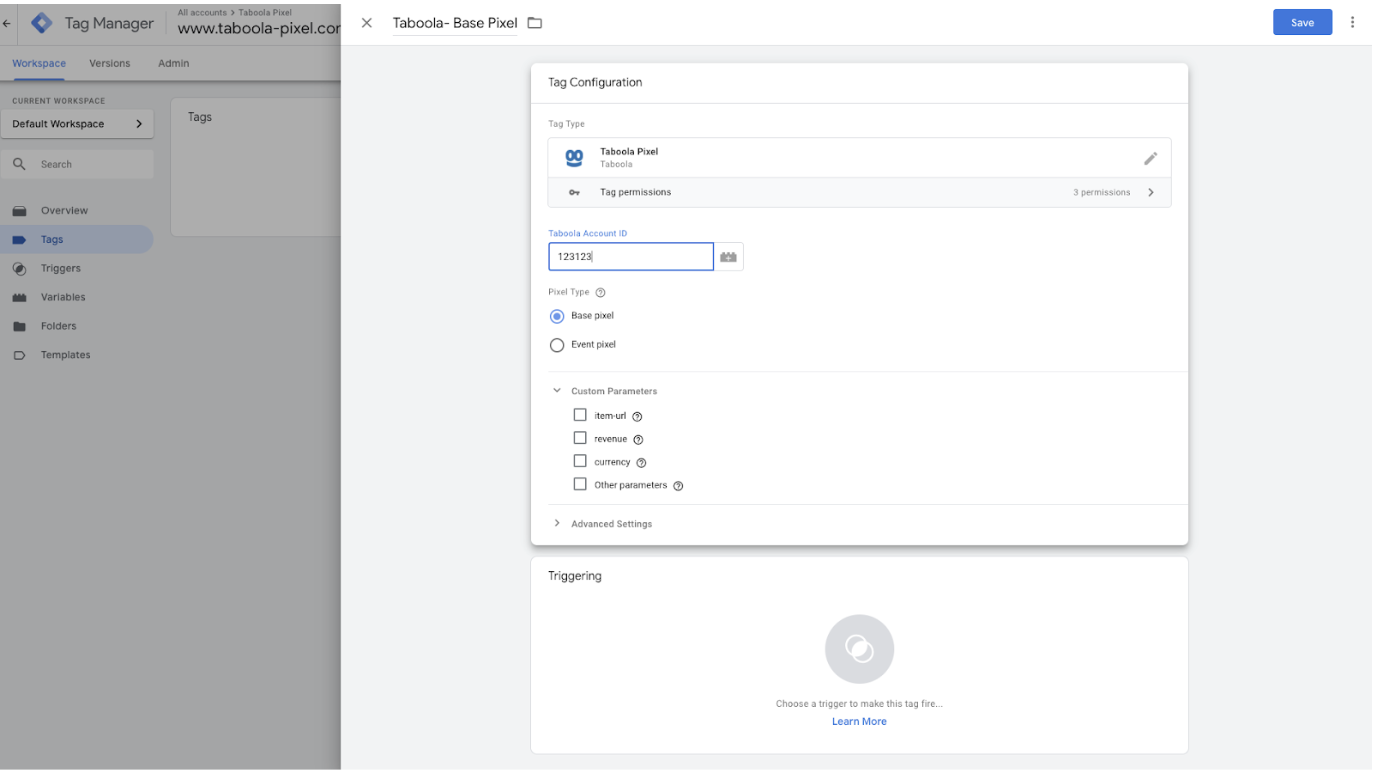
Task: Open the three-dot more actions menu
Action: (1353, 22)
